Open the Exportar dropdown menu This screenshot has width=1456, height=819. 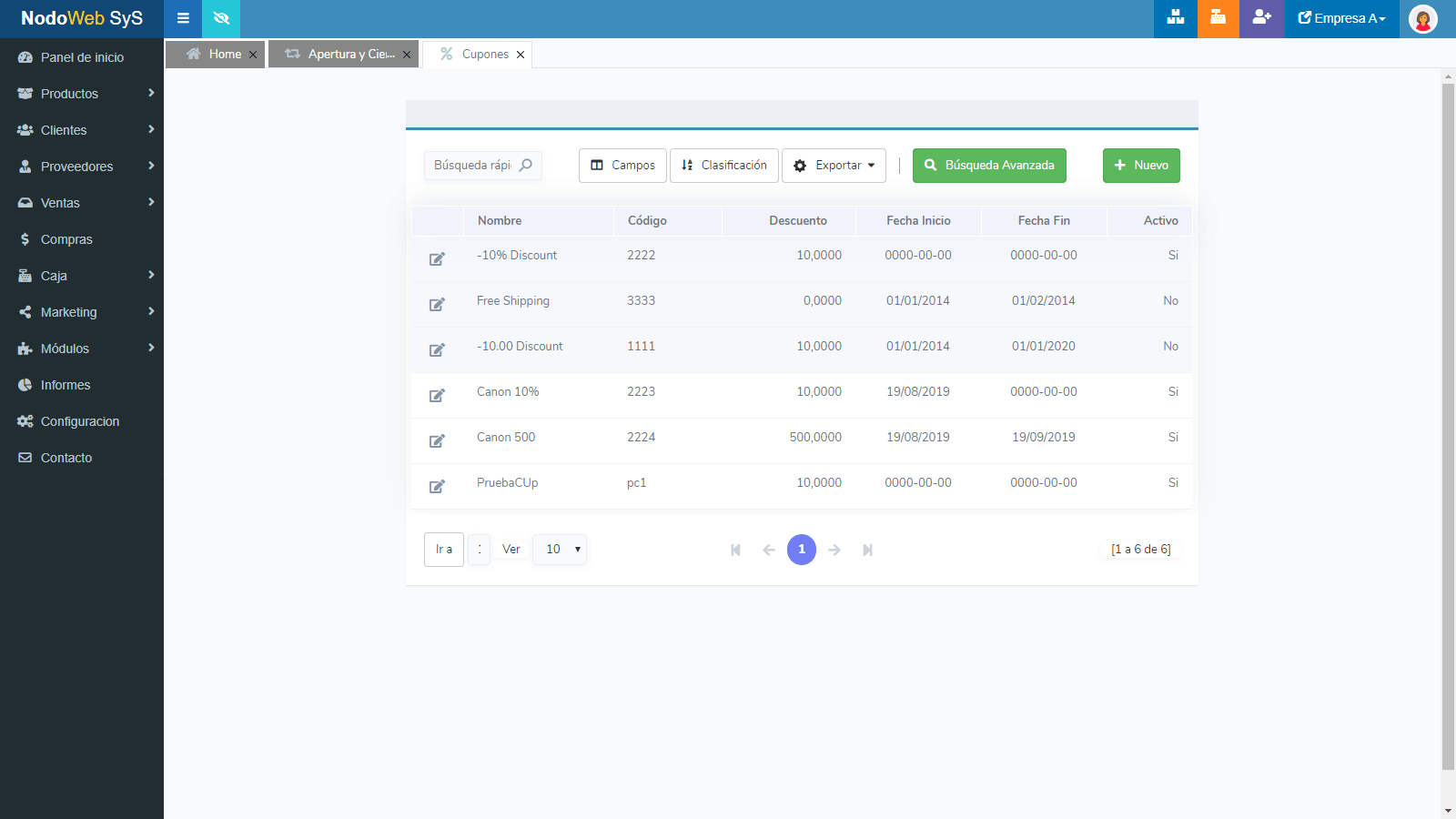(834, 166)
